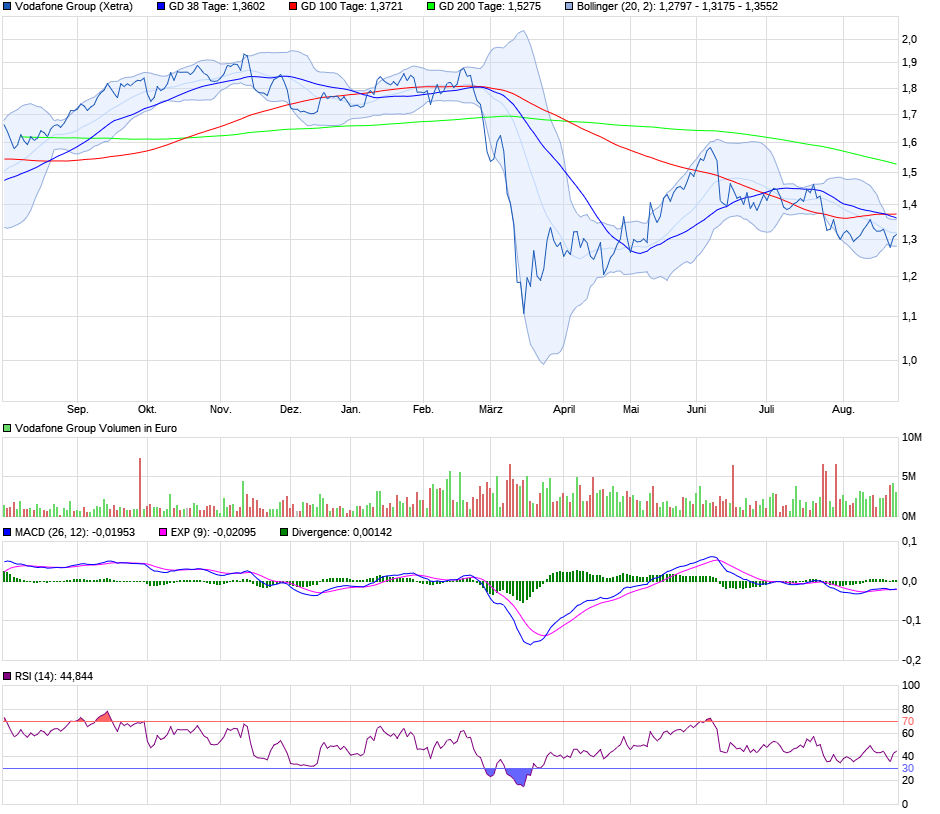Viewport: 940px width, 814px height.
Task: Click the Vodafone Group Volumen legend swatch
Action: 7,429
